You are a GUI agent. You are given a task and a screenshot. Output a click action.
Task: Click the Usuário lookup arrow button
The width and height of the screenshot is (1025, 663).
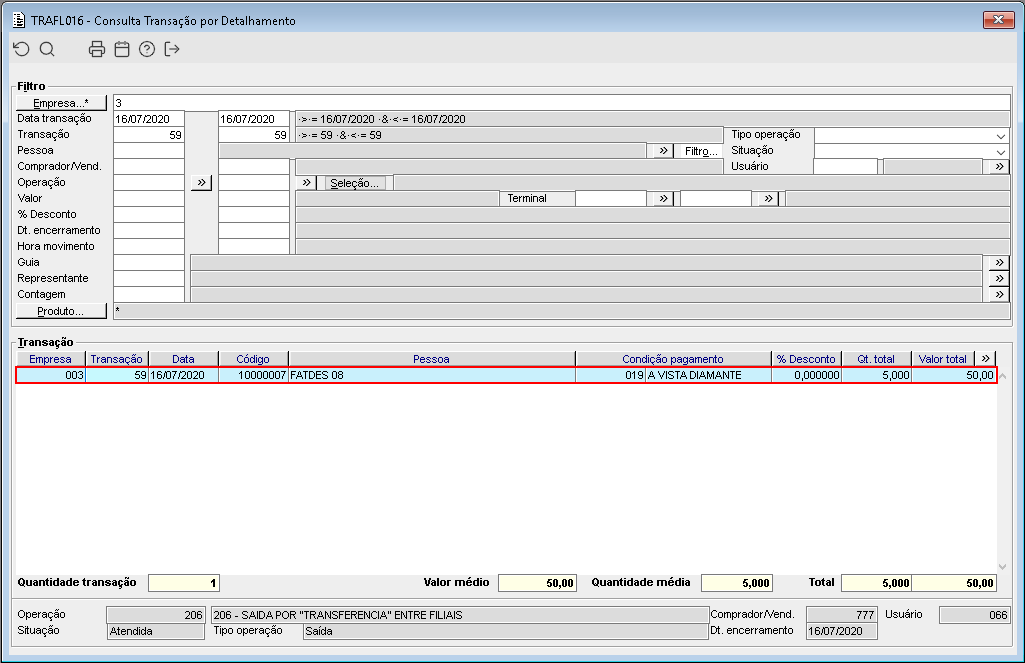(x=999, y=167)
